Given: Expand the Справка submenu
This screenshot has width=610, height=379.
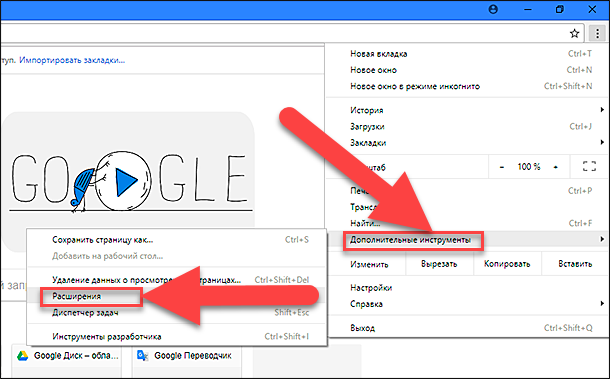Looking at the screenshot, I should tap(468, 304).
